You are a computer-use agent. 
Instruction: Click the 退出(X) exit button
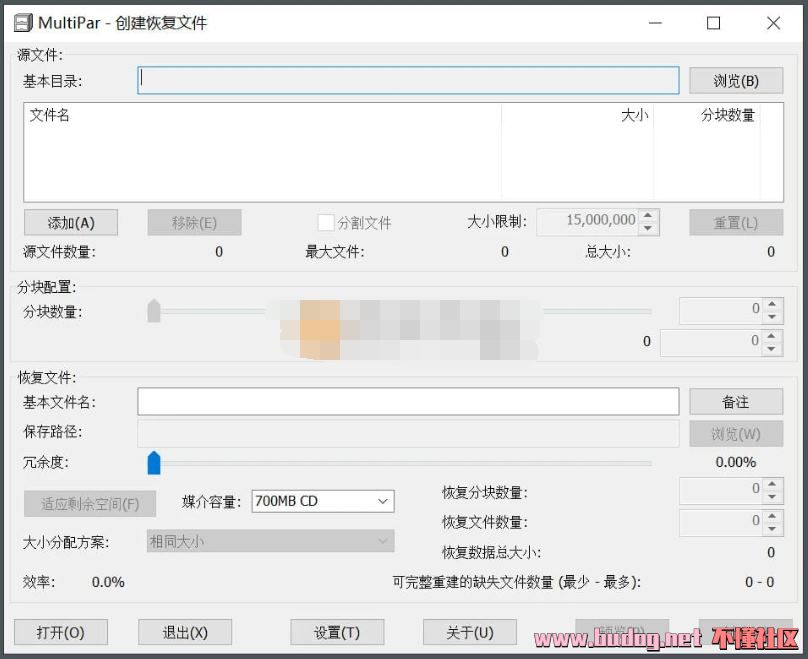[x=185, y=632]
